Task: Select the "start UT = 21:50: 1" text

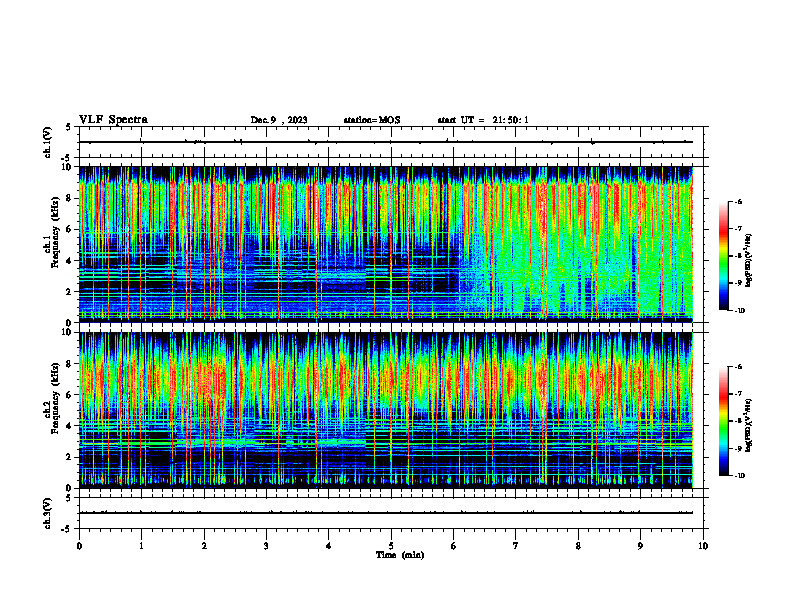Action: click(483, 120)
